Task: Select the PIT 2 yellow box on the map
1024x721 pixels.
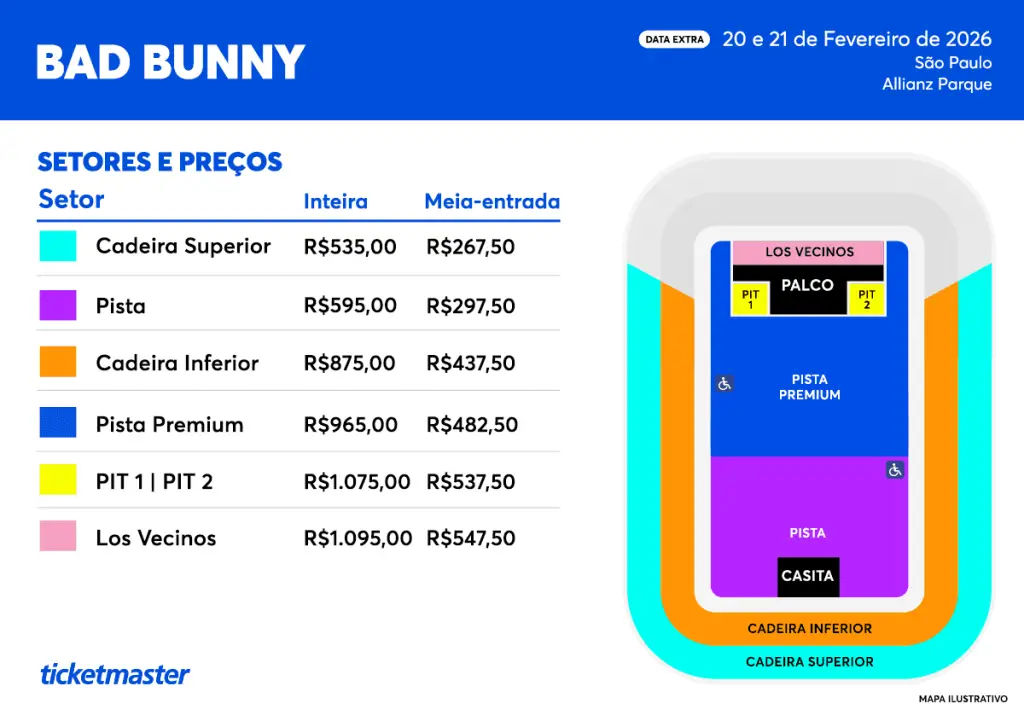Action: pos(866,299)
